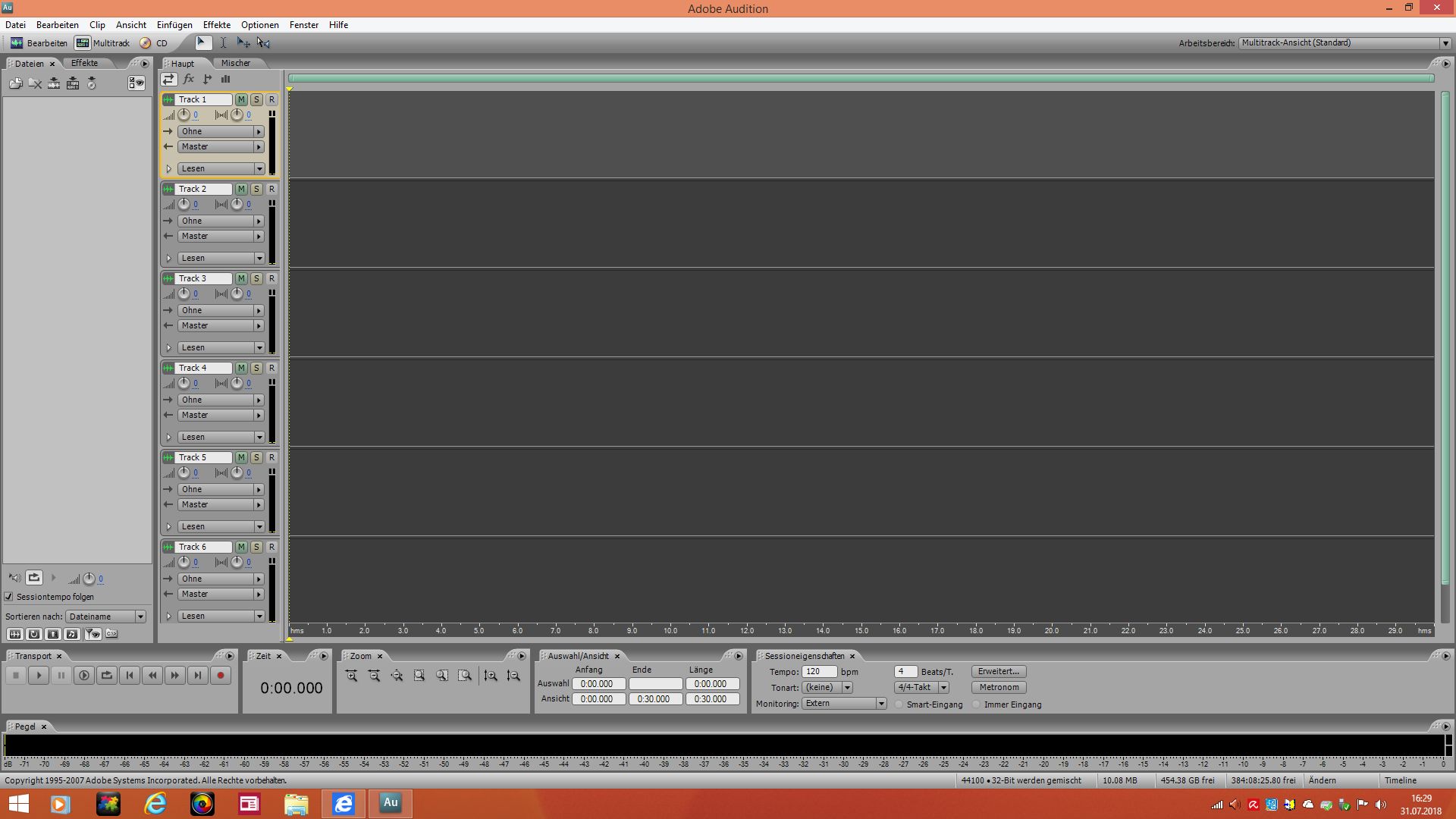
Task: Open the Optionen menu
Action: coord(260,25)
